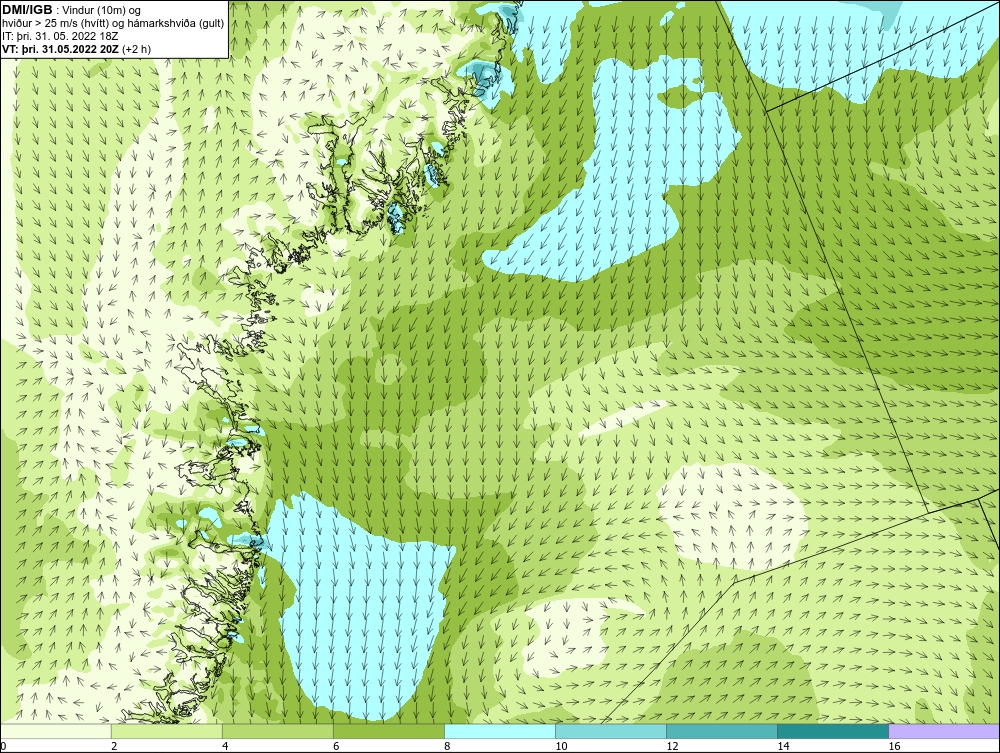This screenshot has height=753, width=1000.
Task: Click the purple swatch above 16 m/s
Action: [x=944, y=731]
